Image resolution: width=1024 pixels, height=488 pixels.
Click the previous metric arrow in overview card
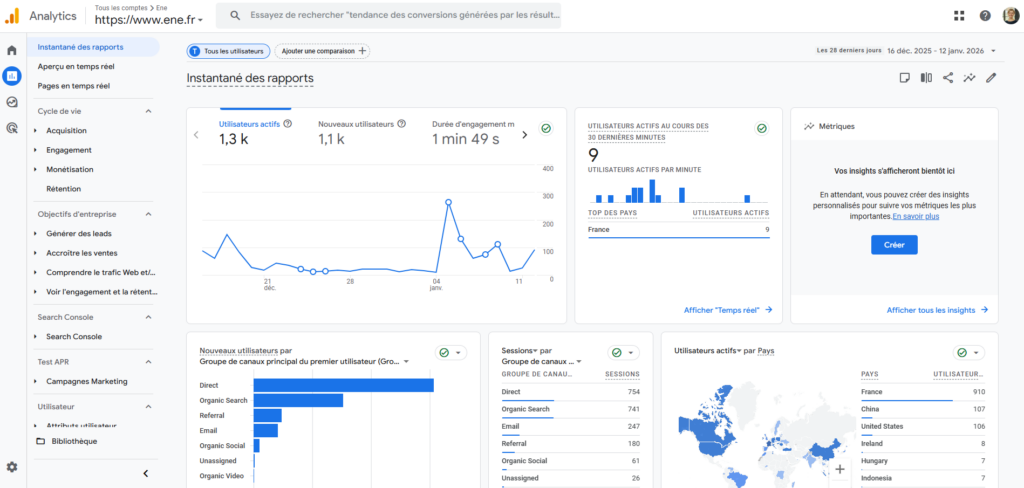(196, 135)
